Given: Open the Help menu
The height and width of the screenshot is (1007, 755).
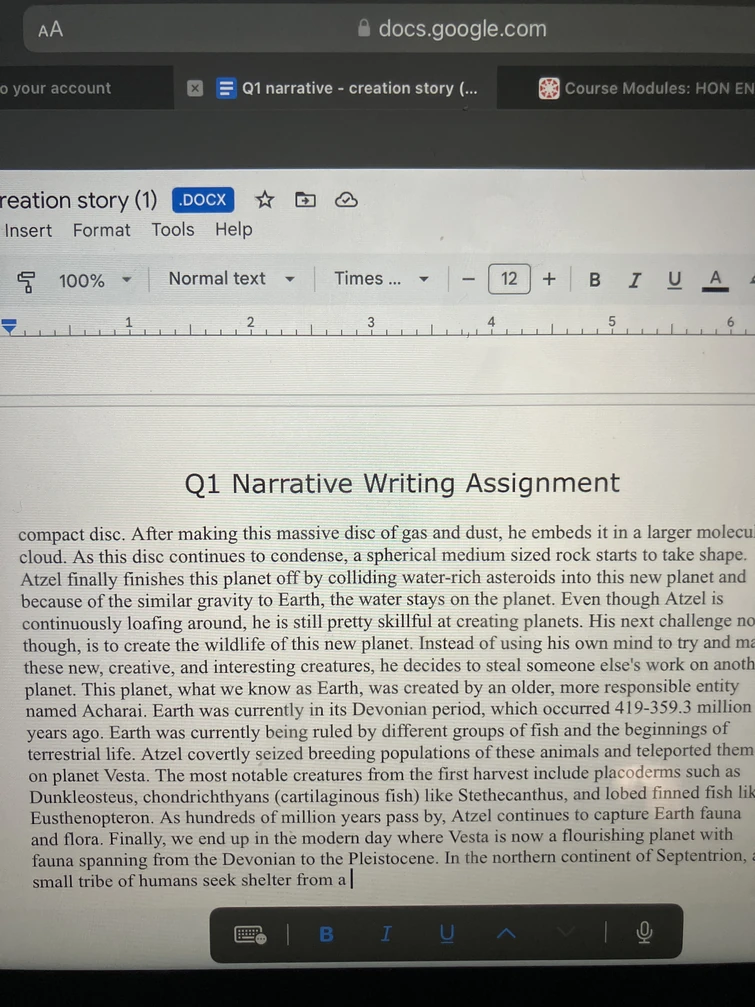Looking at the screenshot, I should (234, 229).
